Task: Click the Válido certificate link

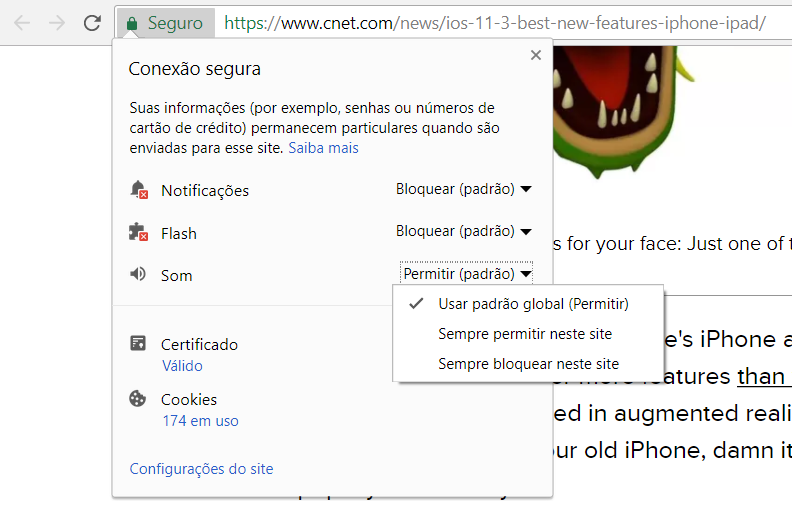Action: tap(182, 366)
